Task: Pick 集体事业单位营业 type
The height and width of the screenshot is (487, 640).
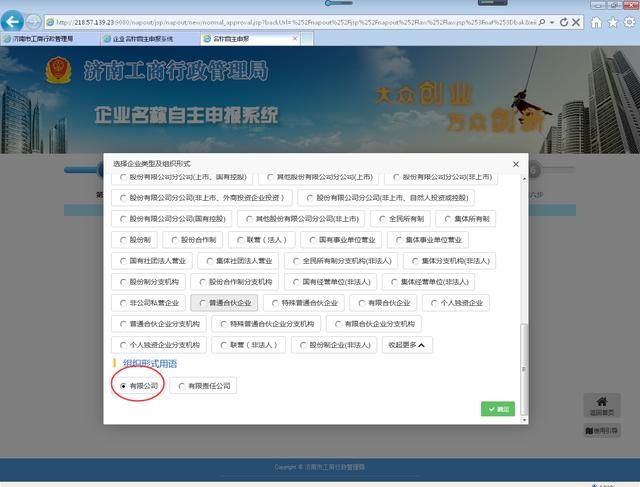Action: click(x=428, y=240)
